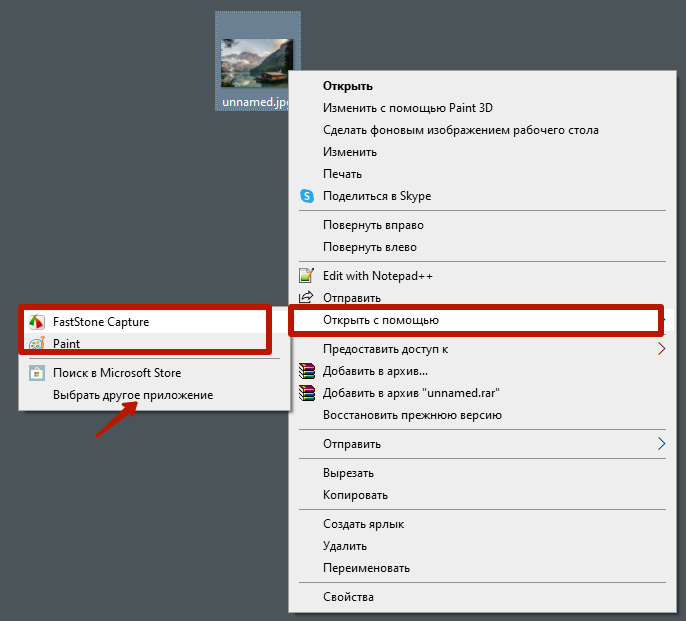Click the Microsoft Store bag icon

coord(37,373)
